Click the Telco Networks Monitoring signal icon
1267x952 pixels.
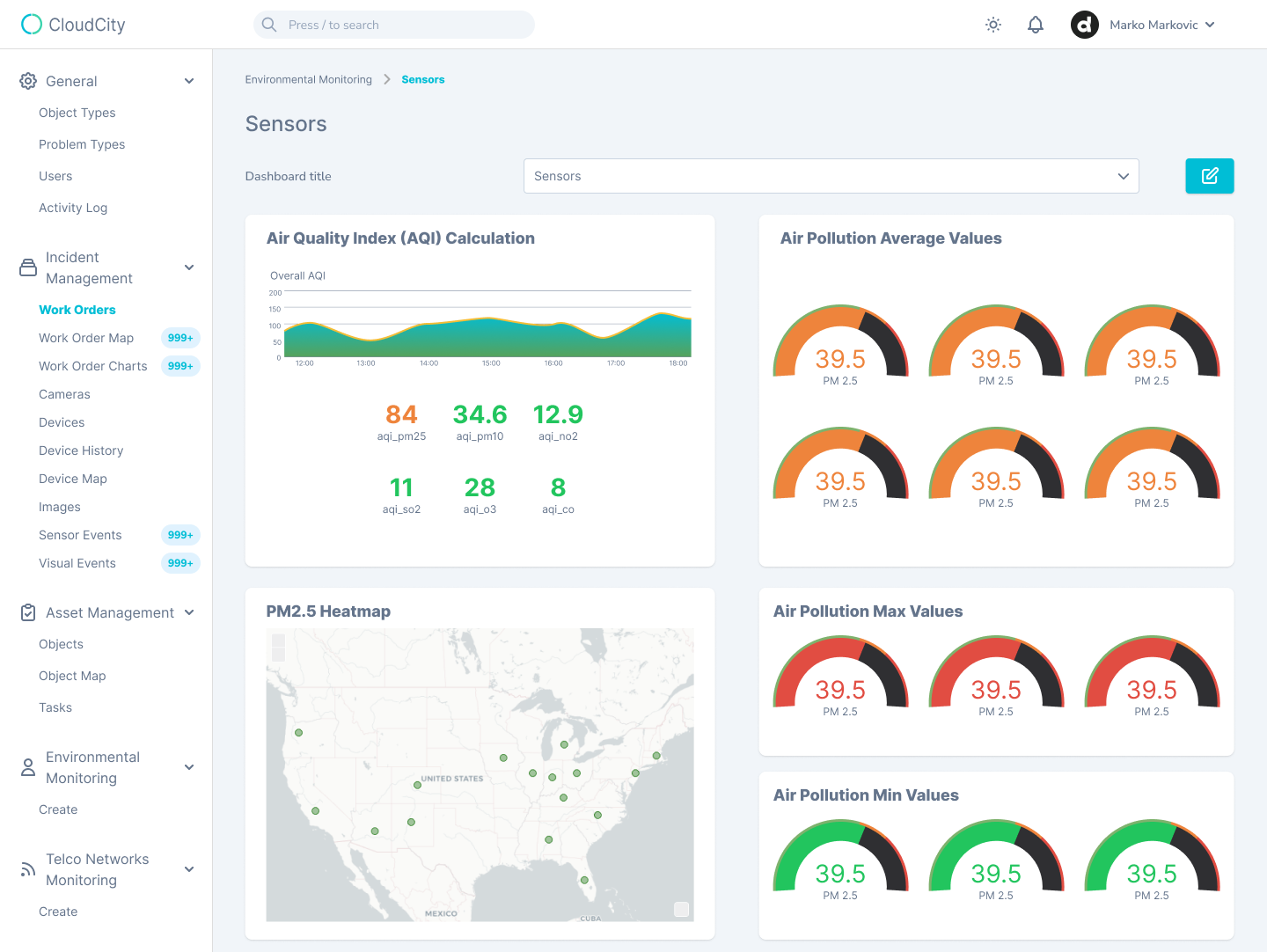[x=28, y=869]
